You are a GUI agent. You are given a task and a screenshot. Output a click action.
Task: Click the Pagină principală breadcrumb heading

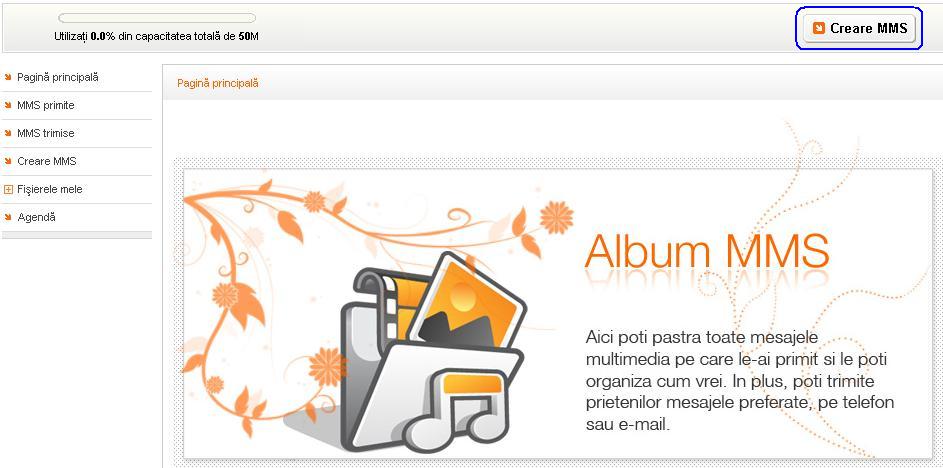218,84
